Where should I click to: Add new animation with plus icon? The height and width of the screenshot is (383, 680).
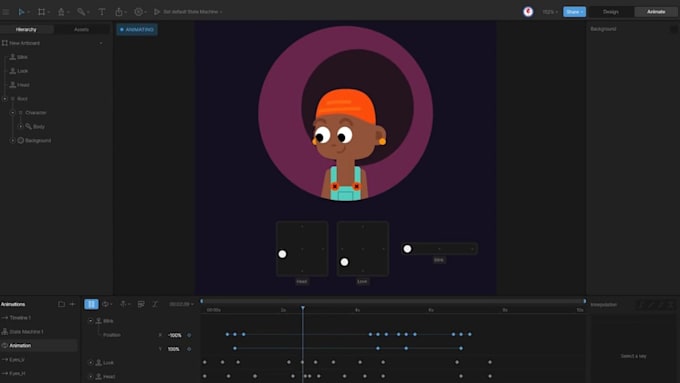coord(72,304)
